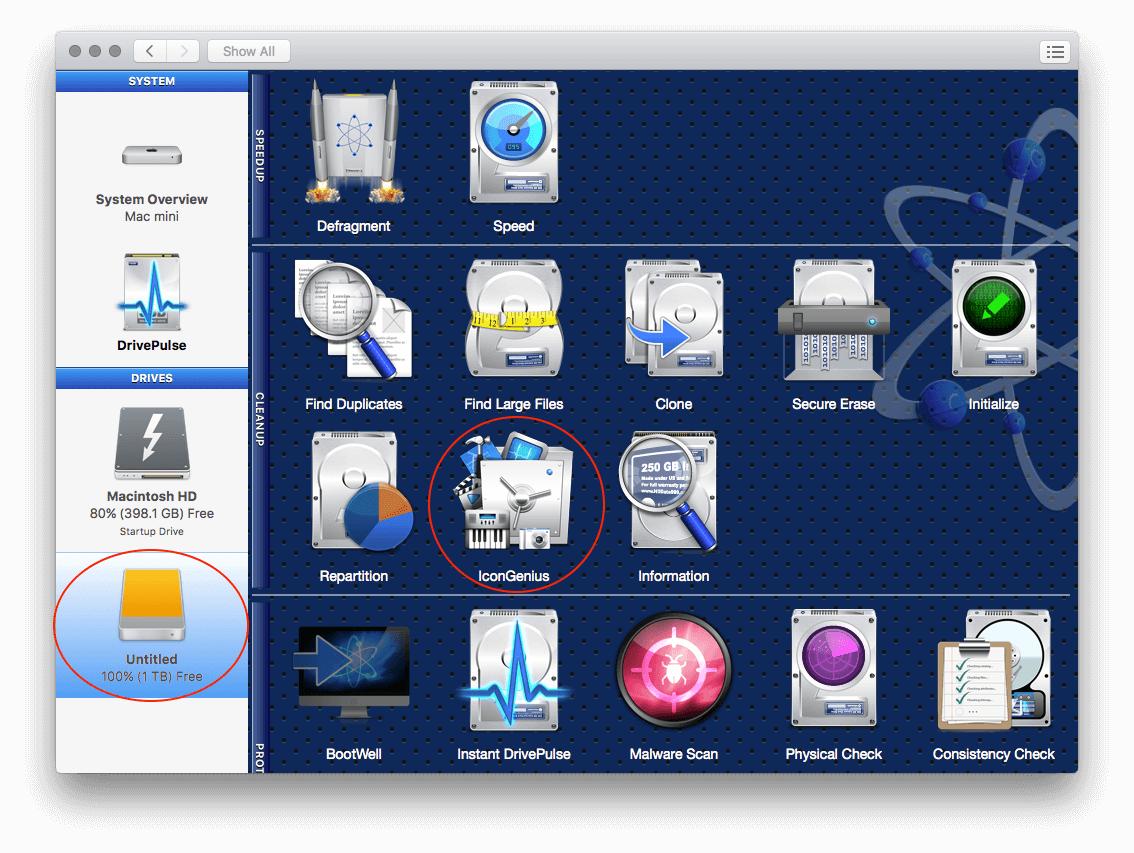Select the Defragment tool

pyautogui.click(x=353, y=145)
